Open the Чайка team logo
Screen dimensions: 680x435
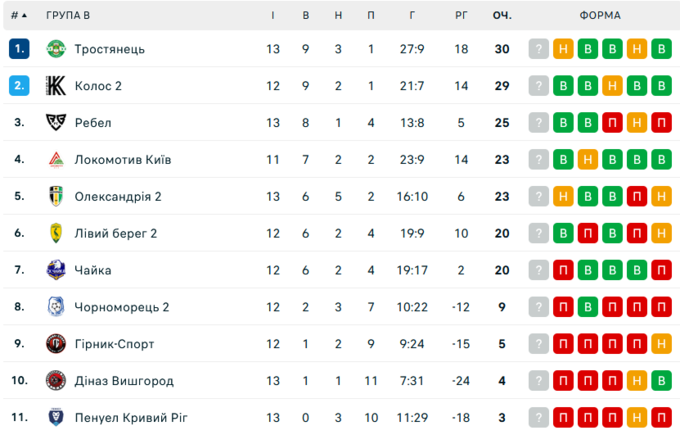click(x=56, y=270)
